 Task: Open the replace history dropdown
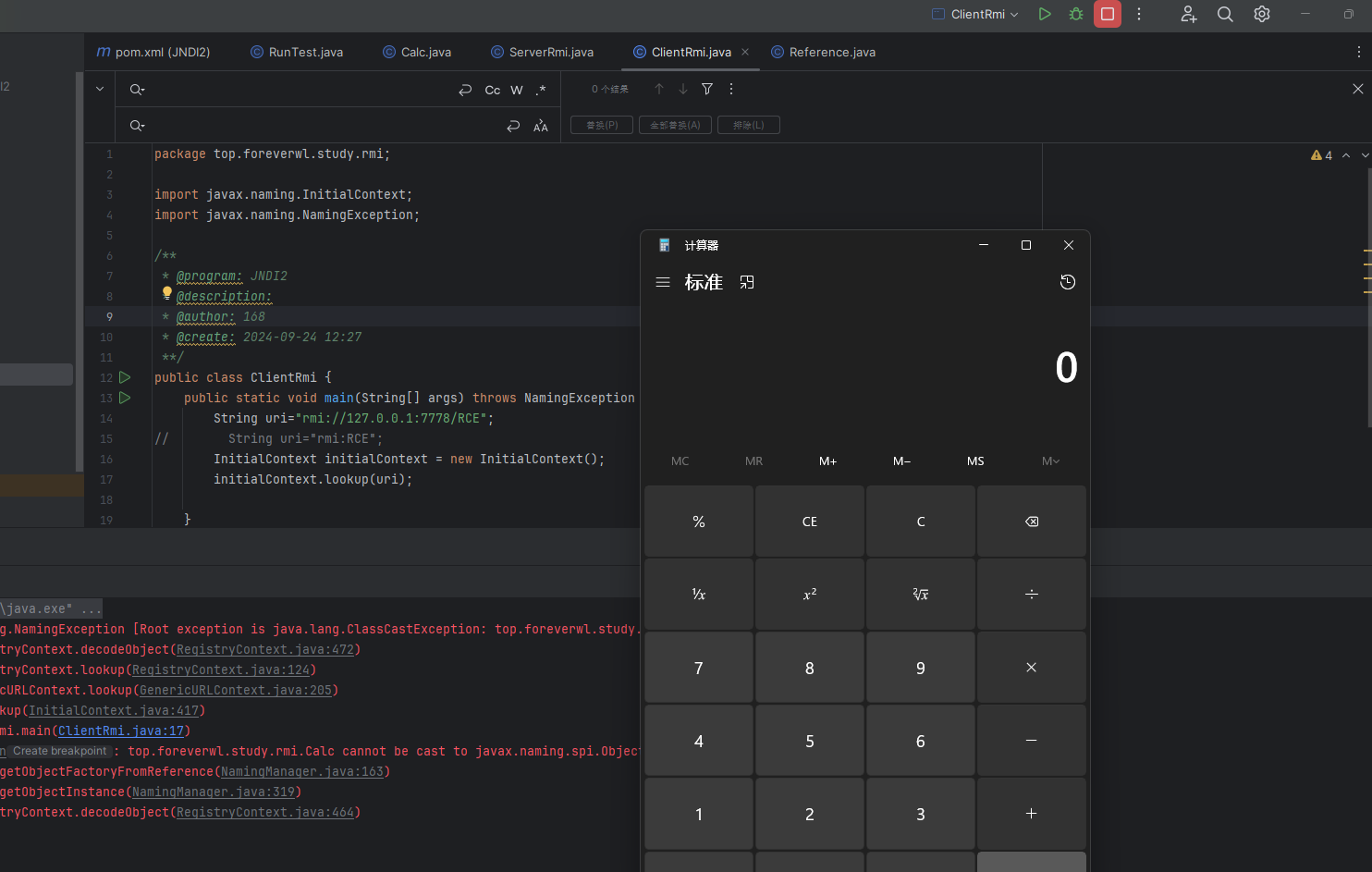(x=137, y=126)
